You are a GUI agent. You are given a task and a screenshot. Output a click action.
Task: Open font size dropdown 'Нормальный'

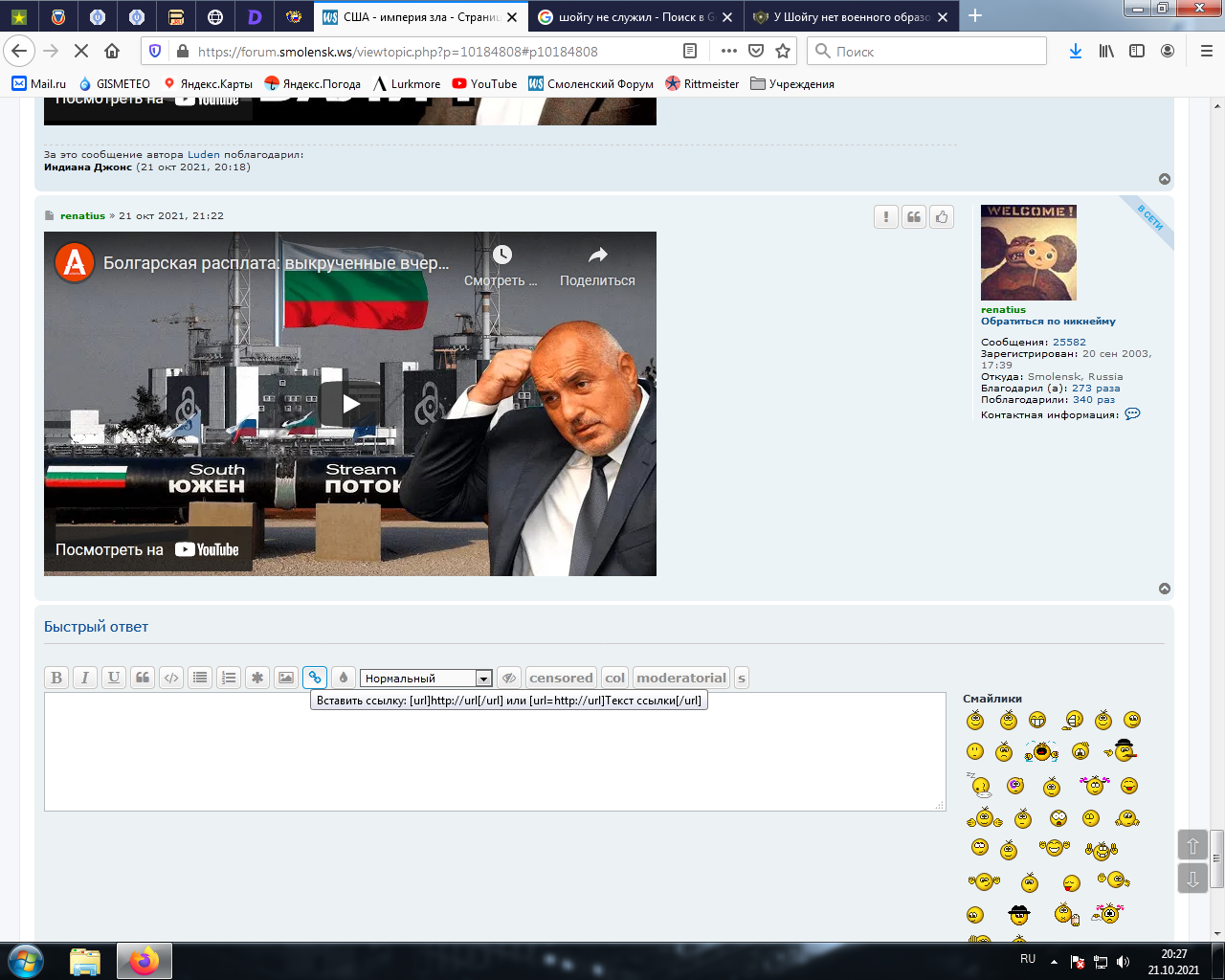426,679
